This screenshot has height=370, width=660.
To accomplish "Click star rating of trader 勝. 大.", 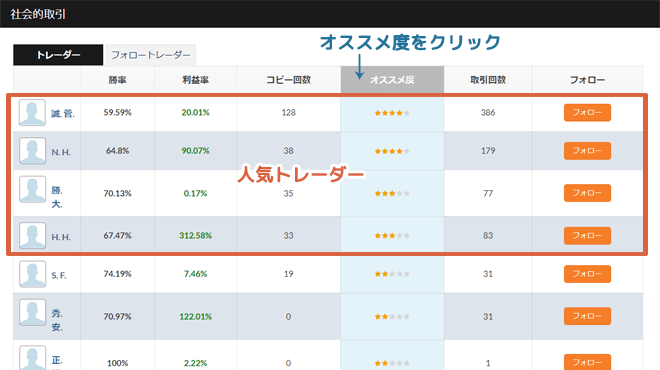I will [x=392, y=194].
